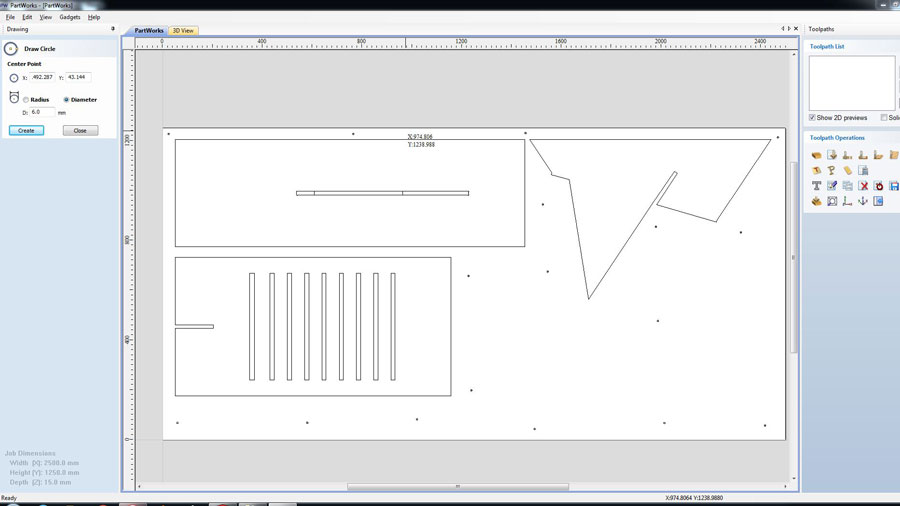Click the golden letter P toolpath icon
Viewport: 900px width, 506px height.
click(832, 170)
